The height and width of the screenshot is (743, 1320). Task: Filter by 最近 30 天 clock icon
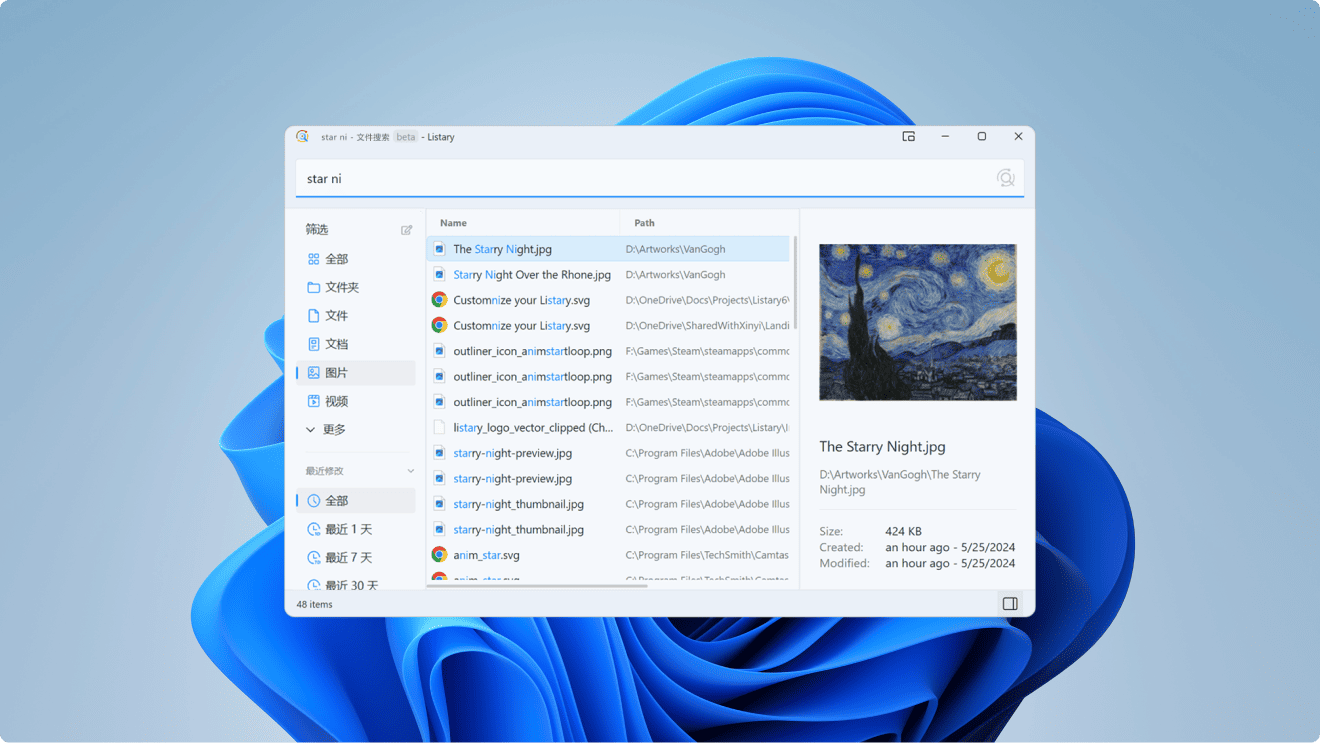pos(314,585)
